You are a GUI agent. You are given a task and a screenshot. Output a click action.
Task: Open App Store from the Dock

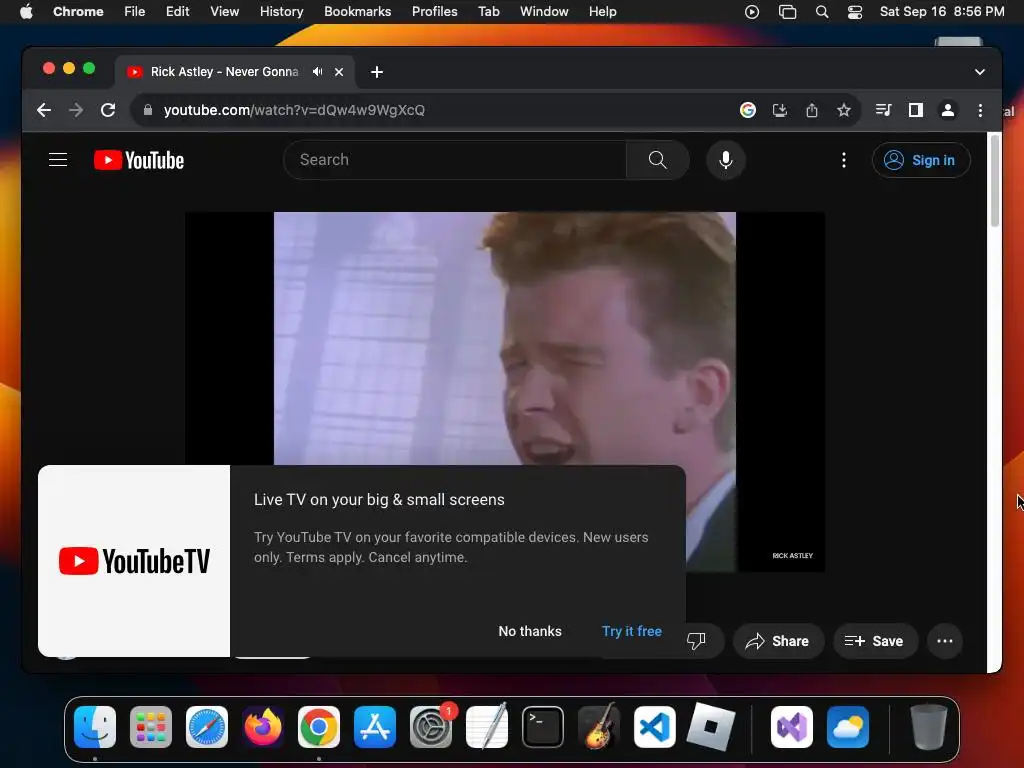(x=375, y=727)
